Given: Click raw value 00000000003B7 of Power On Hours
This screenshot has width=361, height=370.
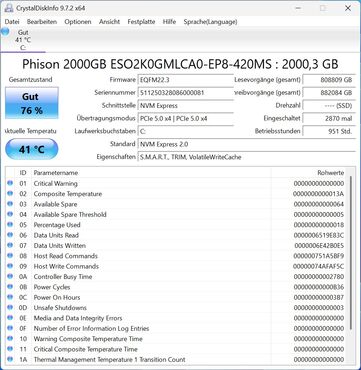Looking at the screenshot, I should 319,297.
